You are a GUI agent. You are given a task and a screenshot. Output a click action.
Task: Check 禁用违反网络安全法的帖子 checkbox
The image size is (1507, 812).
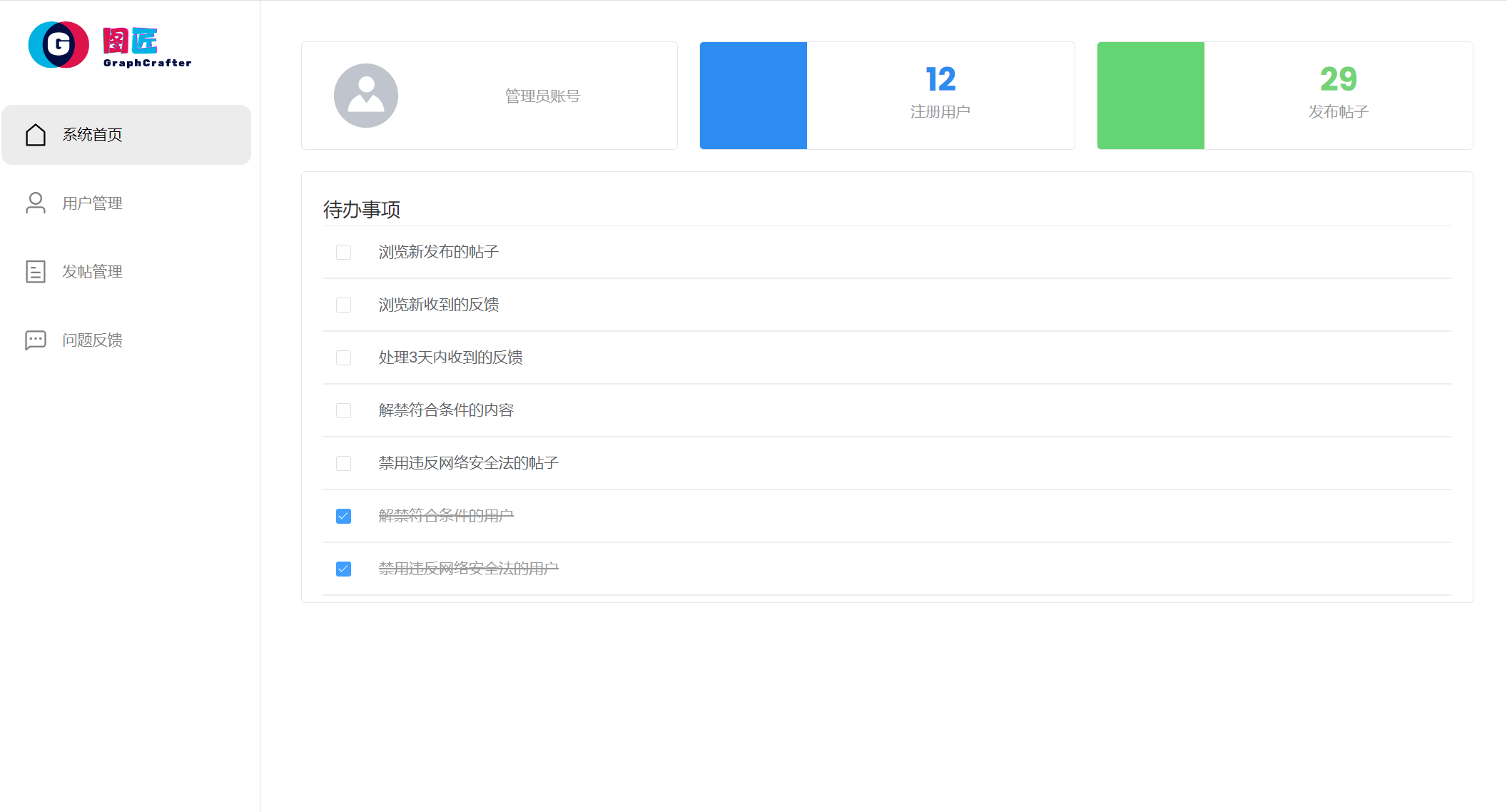[343, 464]
